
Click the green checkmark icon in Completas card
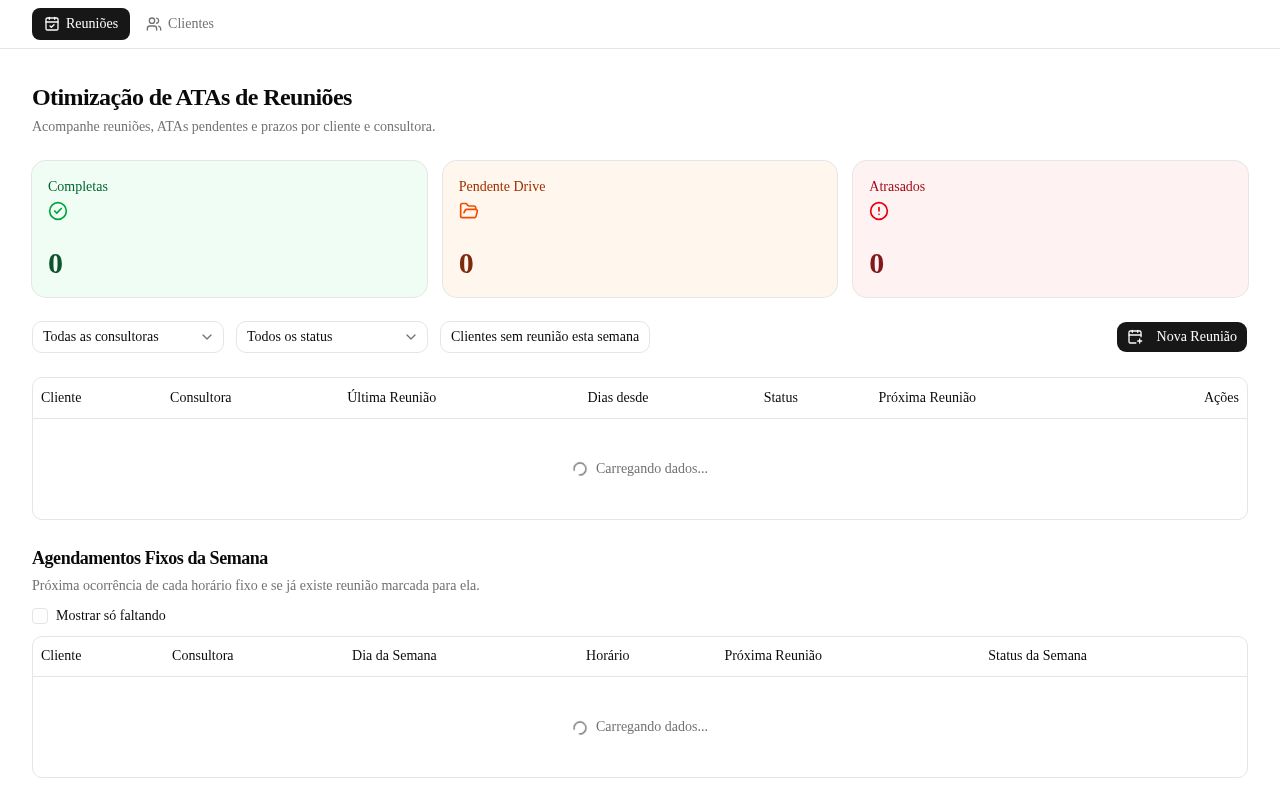(58, 211)
